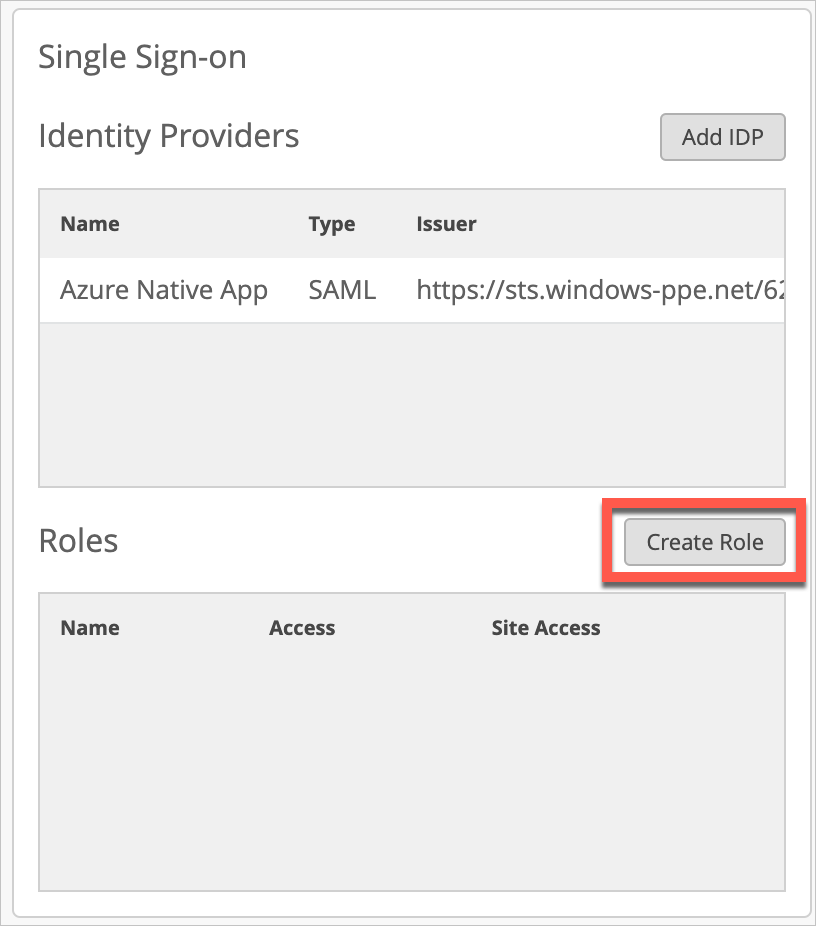
Task: Click the highlighted Create Role control
Action: (x=704, y=541)
